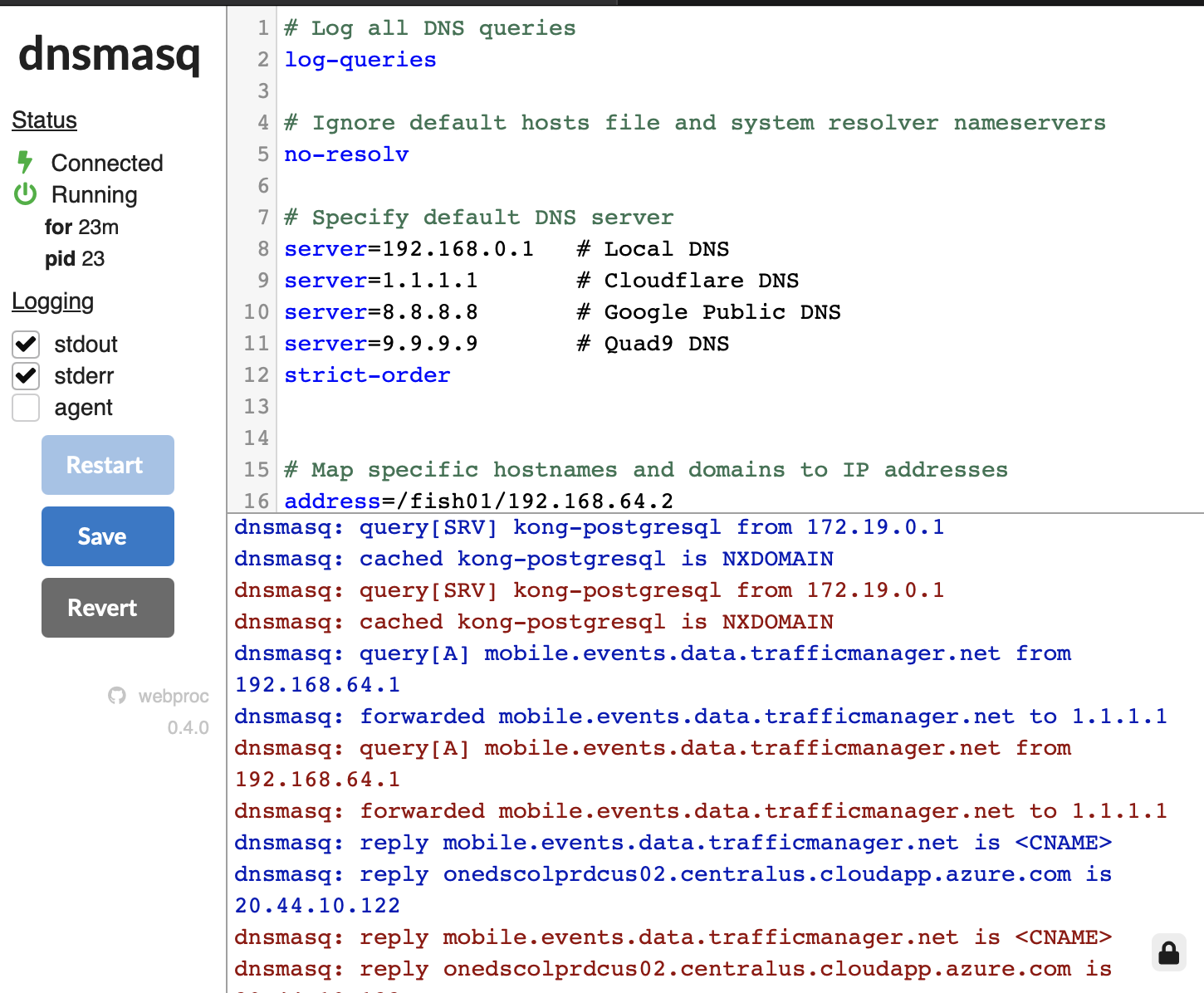Click the green lightning Connected icon

tap(24, 162)
